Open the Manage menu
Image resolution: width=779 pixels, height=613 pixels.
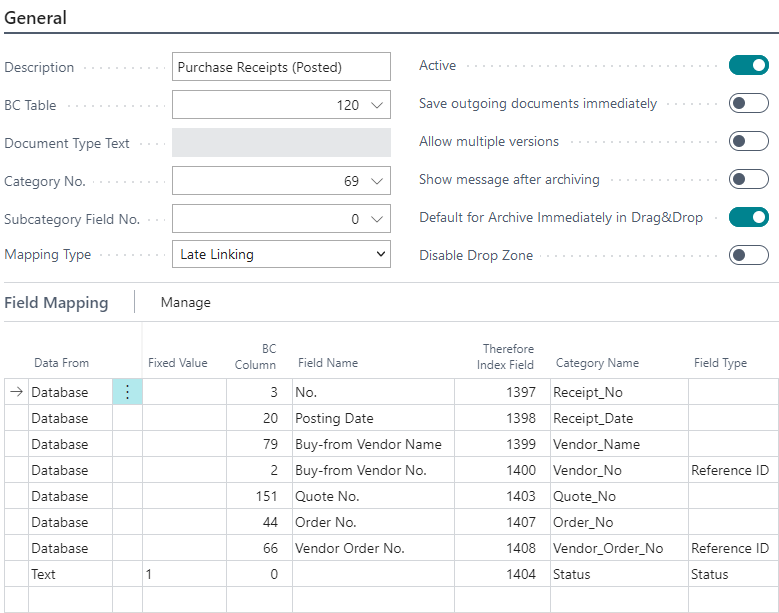[x=185, y=302]
